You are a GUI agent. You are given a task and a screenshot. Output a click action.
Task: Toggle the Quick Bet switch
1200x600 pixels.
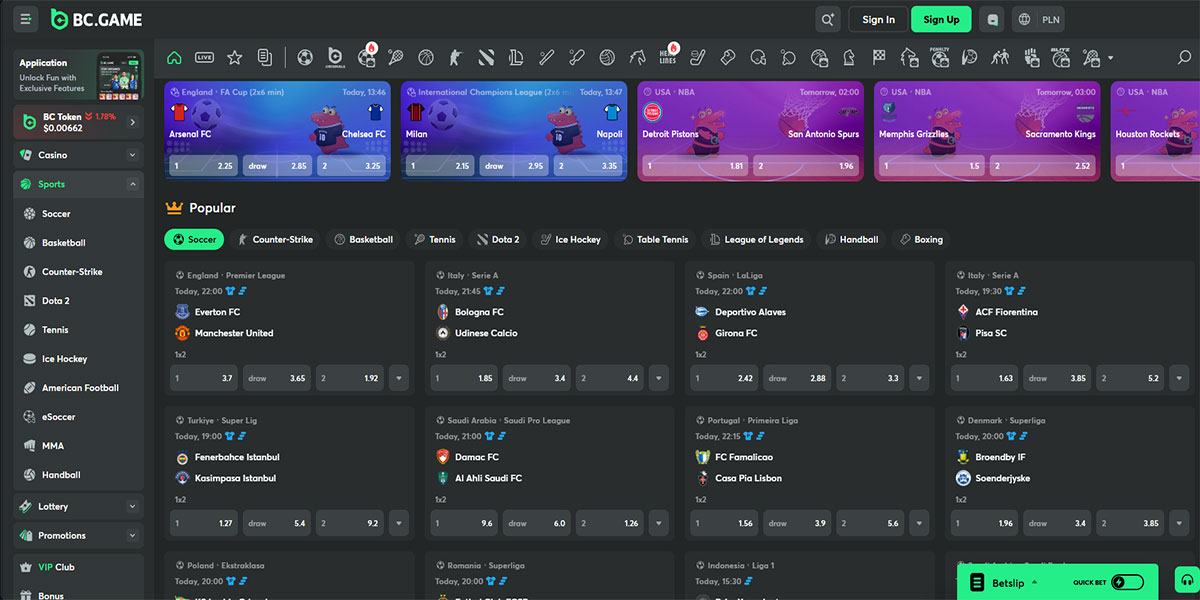[1127, 582]
